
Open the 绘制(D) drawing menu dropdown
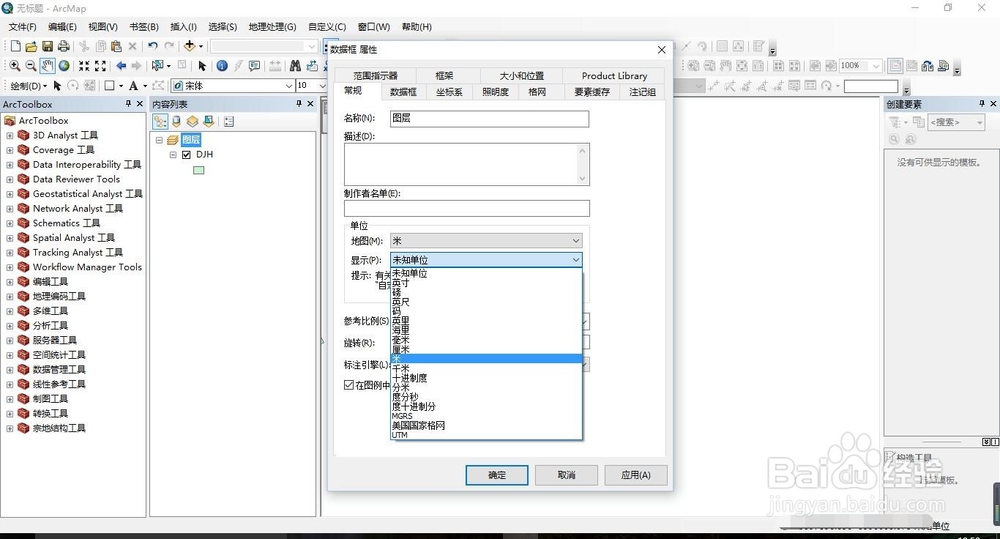pos(28,85)
